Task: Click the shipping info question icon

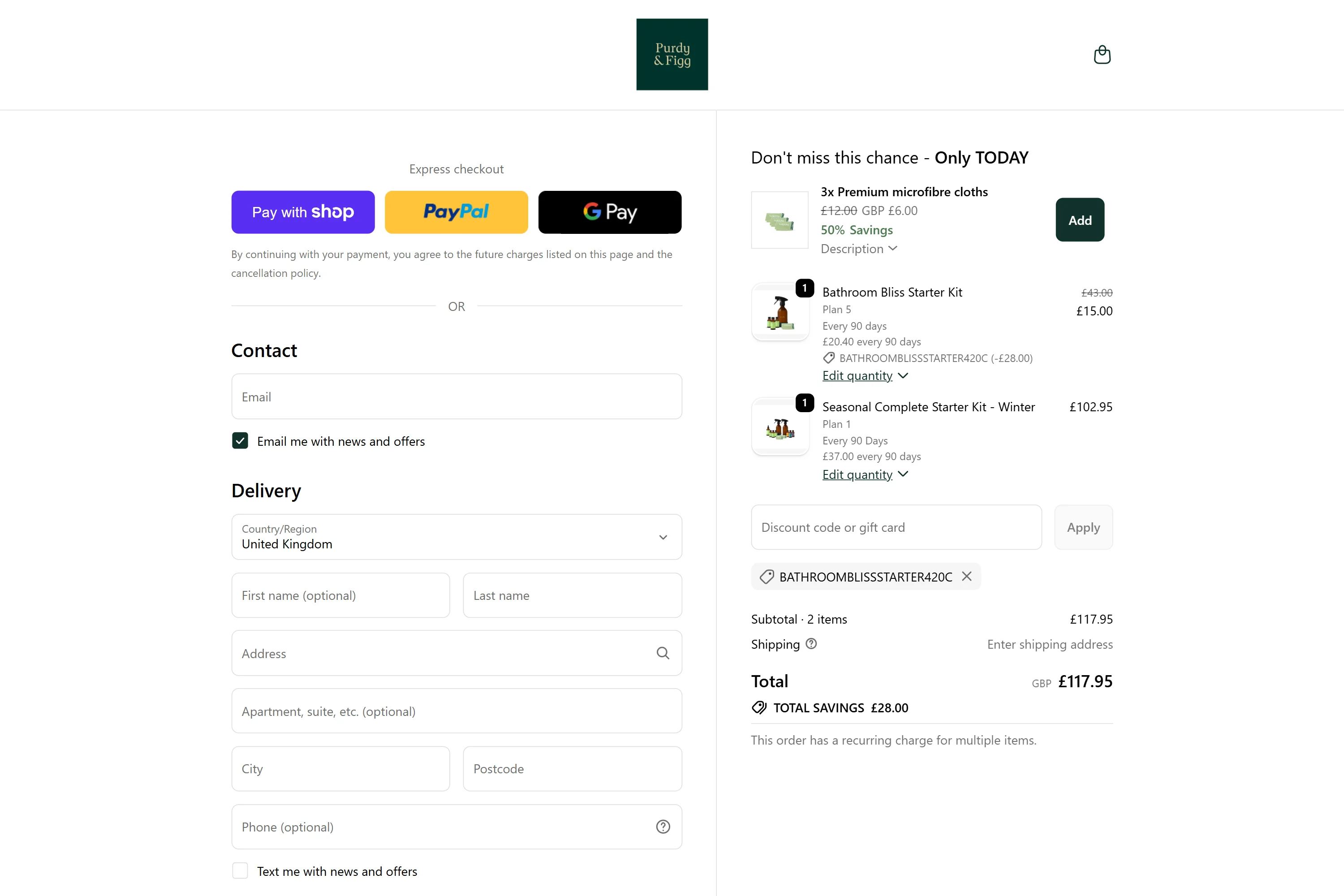Action: 811,644
